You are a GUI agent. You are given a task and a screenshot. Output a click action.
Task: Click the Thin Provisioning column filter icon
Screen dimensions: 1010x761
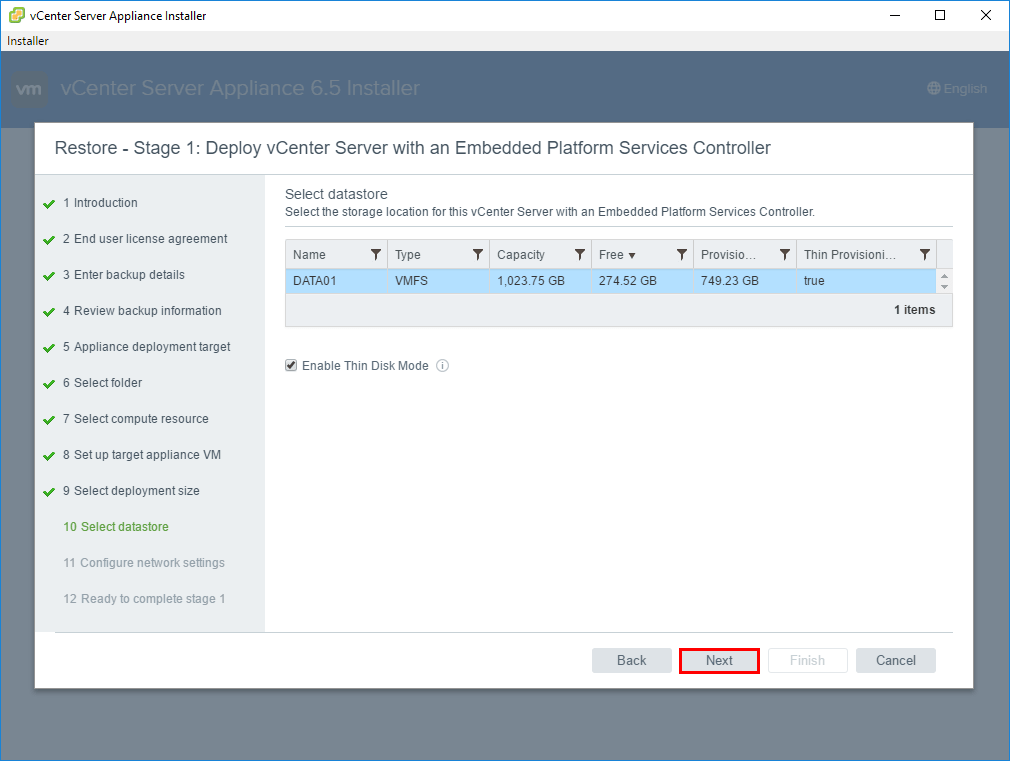coord(924,255)
